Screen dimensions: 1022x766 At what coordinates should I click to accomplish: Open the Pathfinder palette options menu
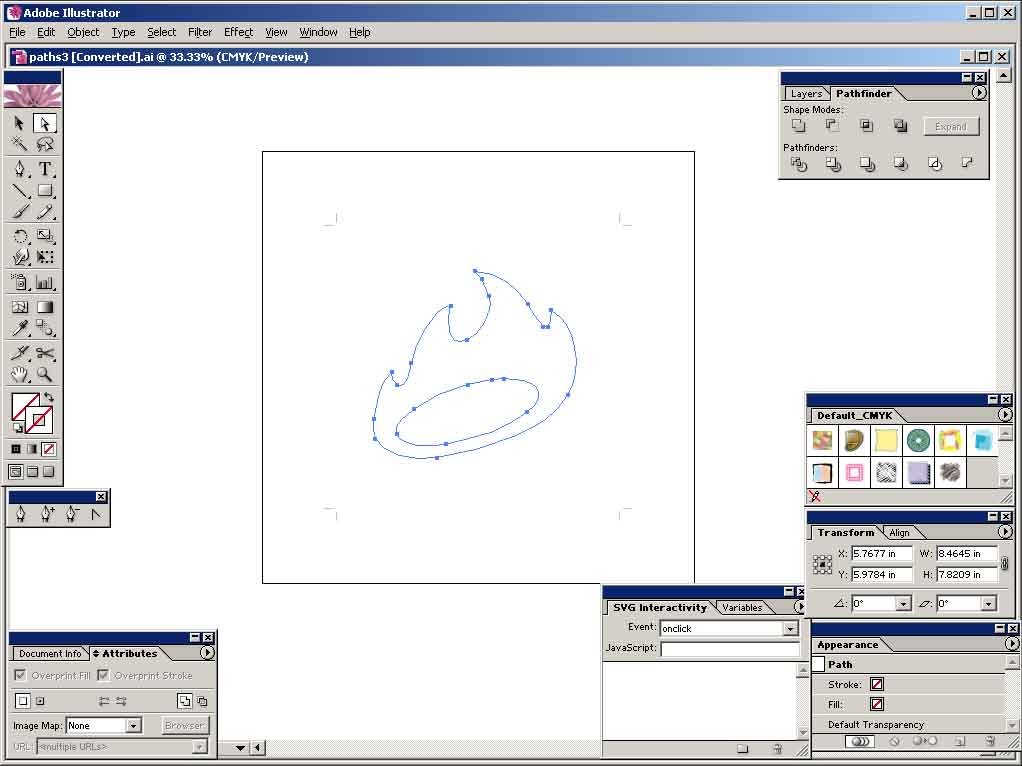click(979, 93)
